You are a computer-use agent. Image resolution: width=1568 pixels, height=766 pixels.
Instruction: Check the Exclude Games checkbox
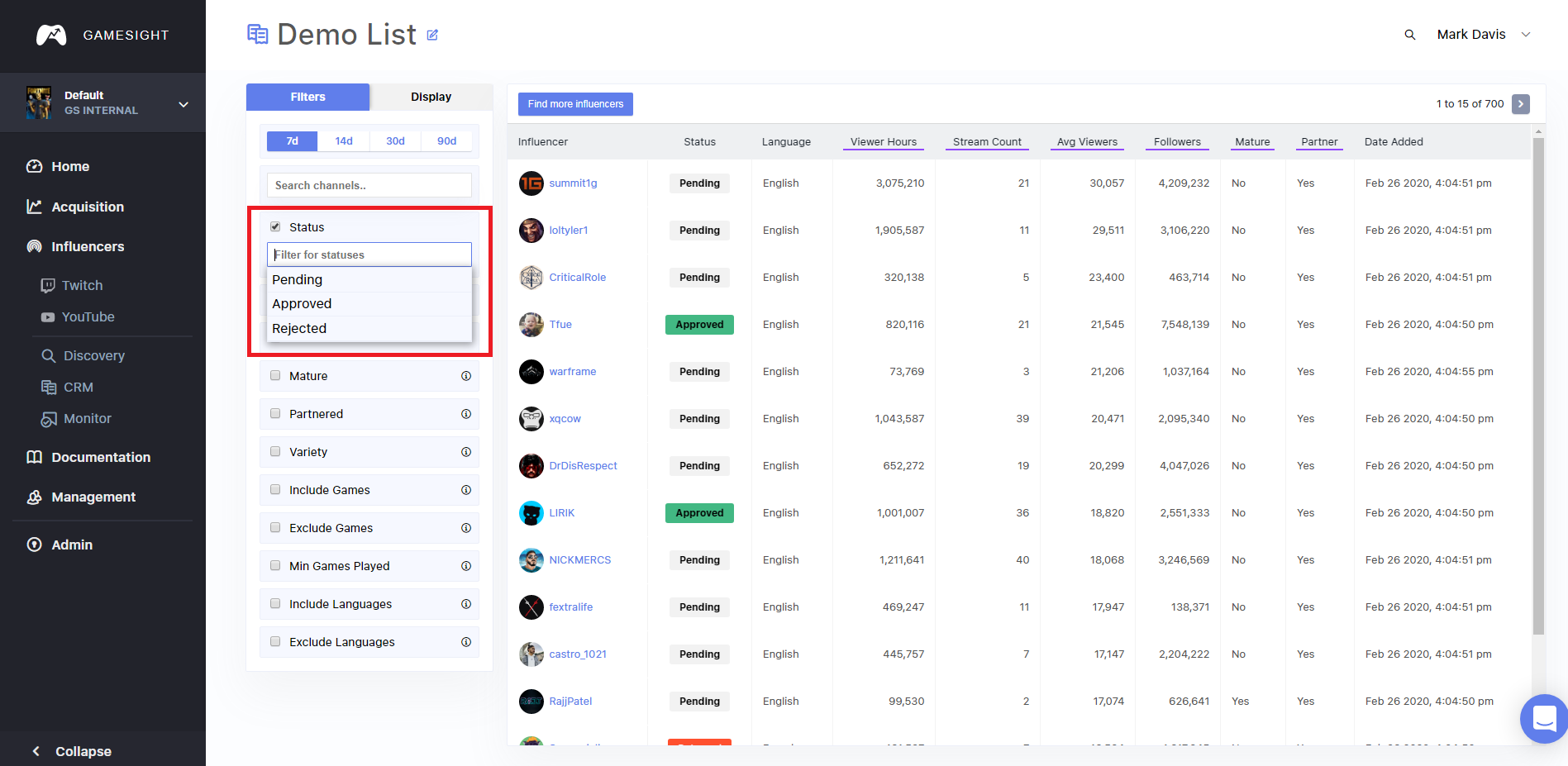(x=275, y=527)
